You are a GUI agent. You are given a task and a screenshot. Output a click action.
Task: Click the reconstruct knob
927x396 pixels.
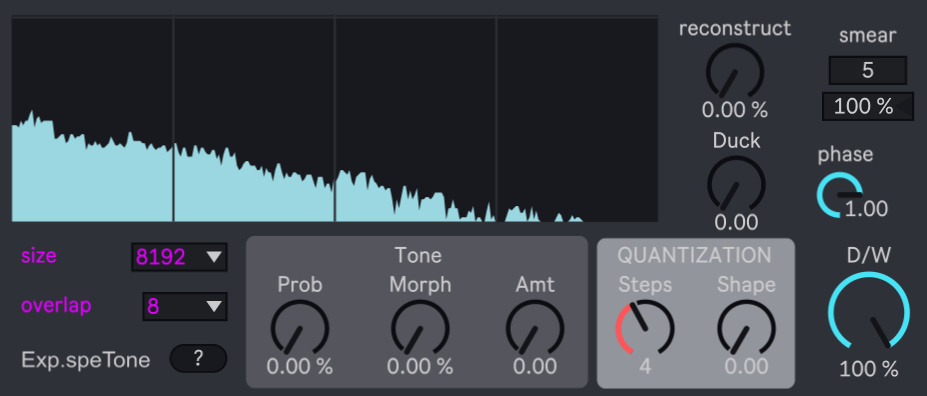[735, 71]
